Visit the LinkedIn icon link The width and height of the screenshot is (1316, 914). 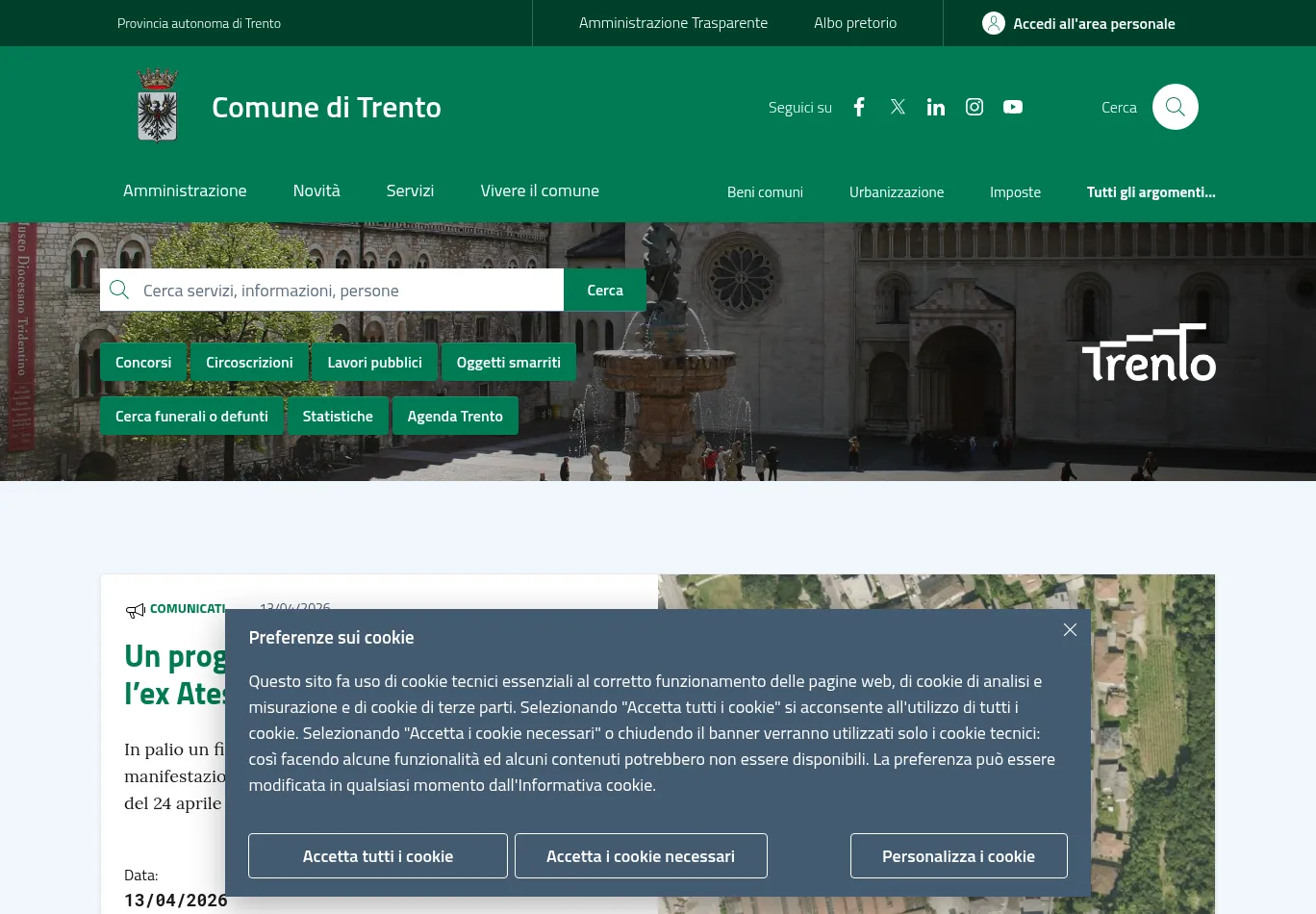coord(936,107)
